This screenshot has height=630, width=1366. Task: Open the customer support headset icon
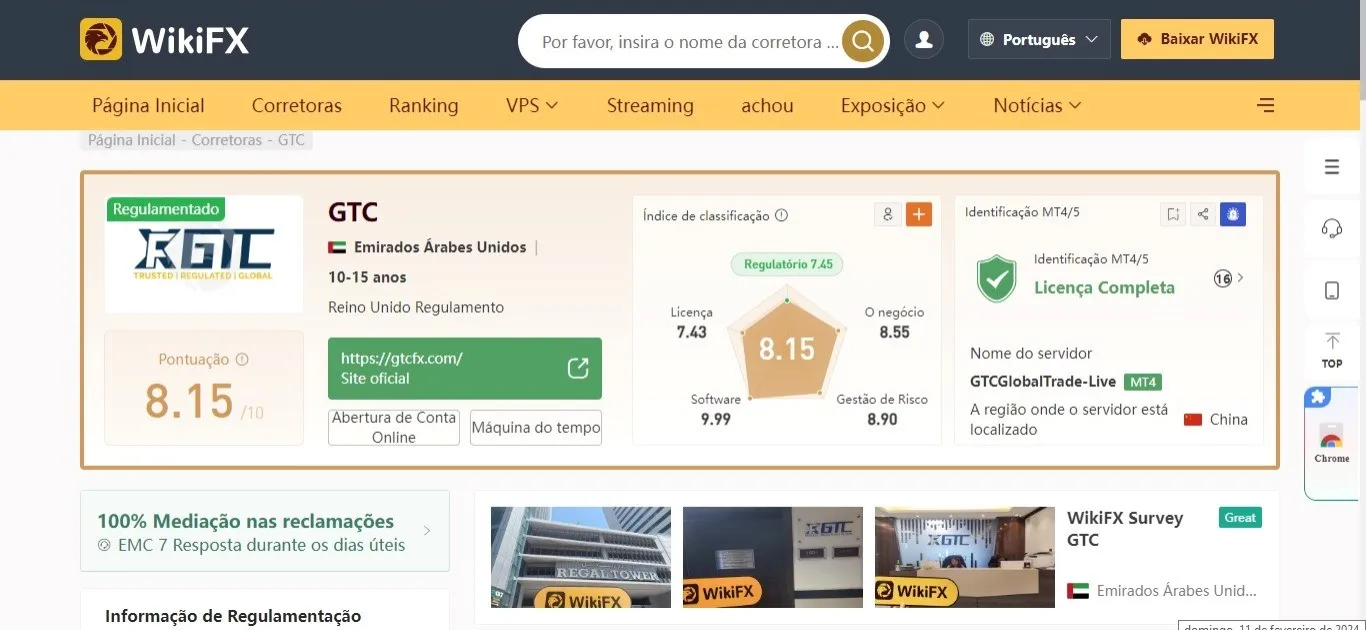(x=1332, y=229)
